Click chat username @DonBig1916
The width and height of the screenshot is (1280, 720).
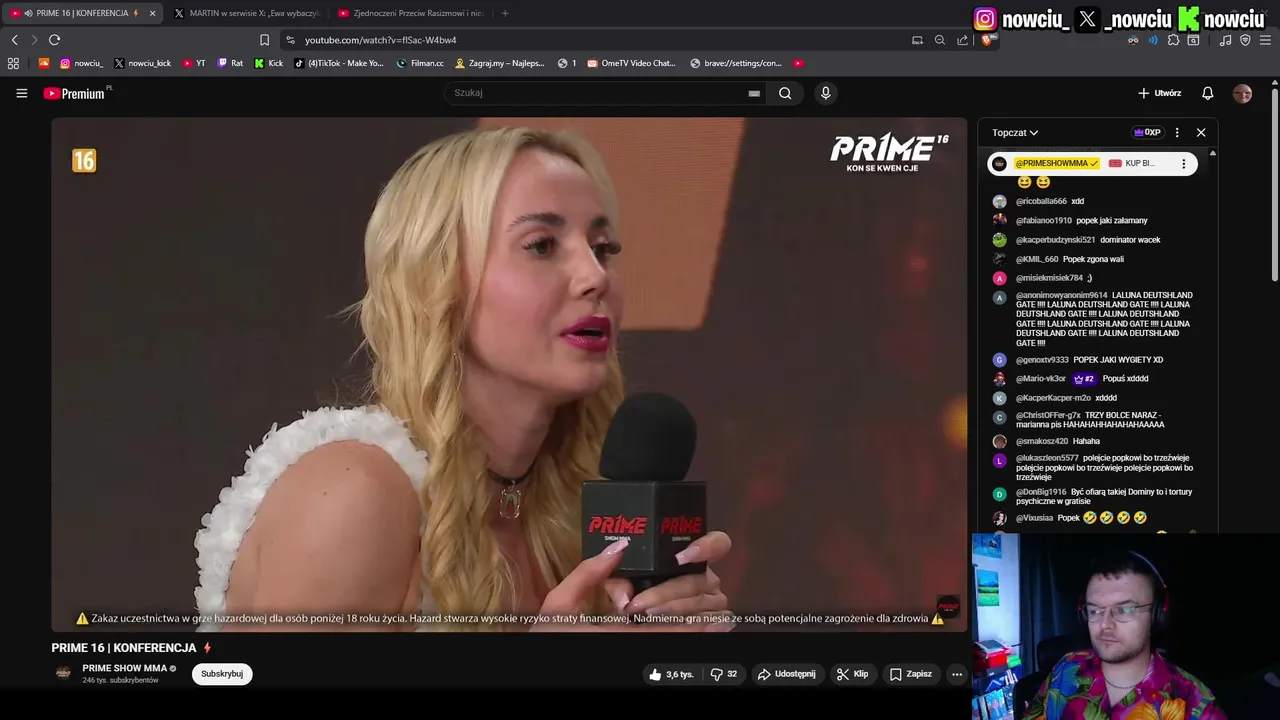click(x=1041, y=492)
